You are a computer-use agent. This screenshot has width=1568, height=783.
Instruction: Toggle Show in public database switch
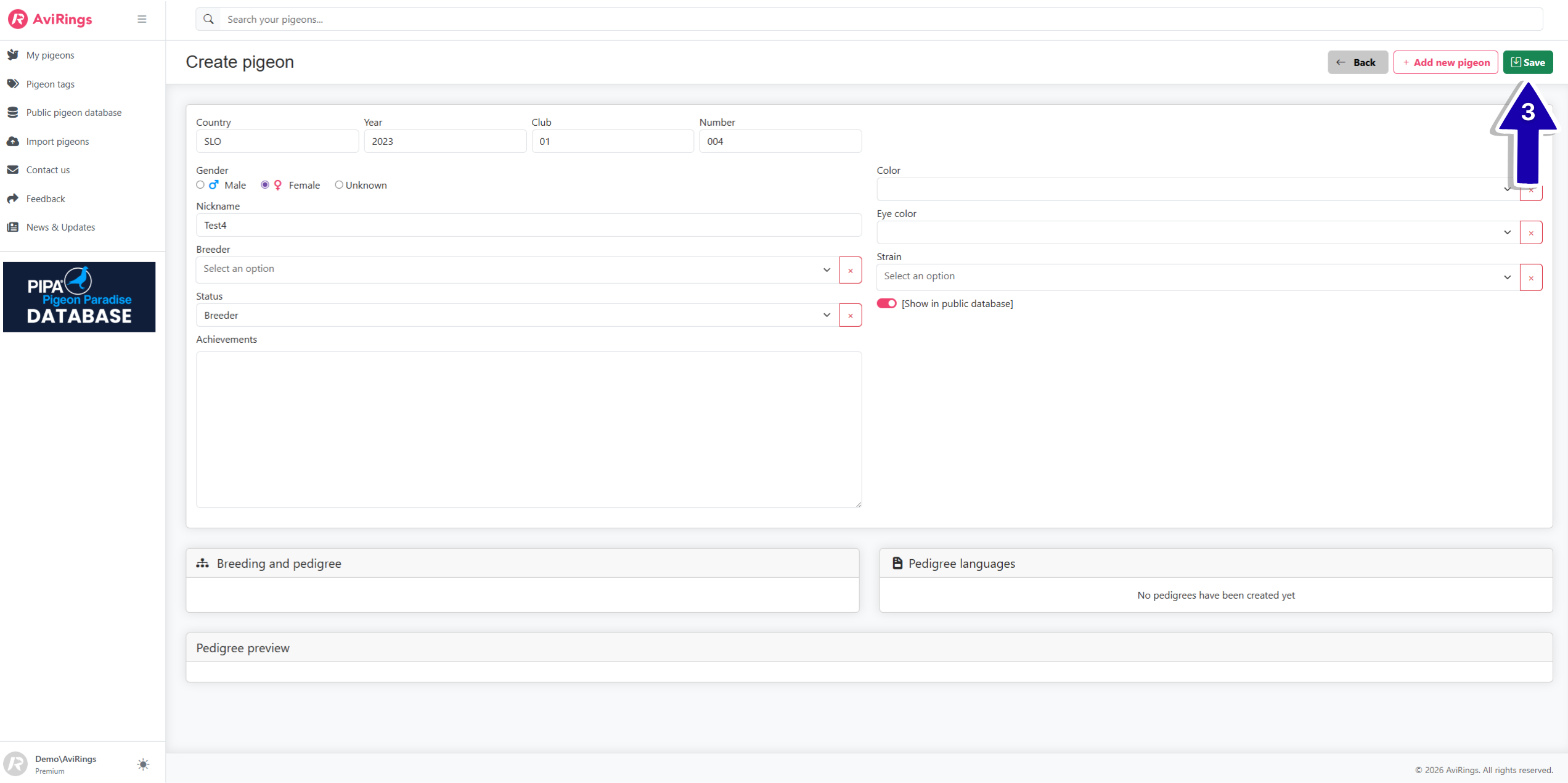tap(886, 303)
